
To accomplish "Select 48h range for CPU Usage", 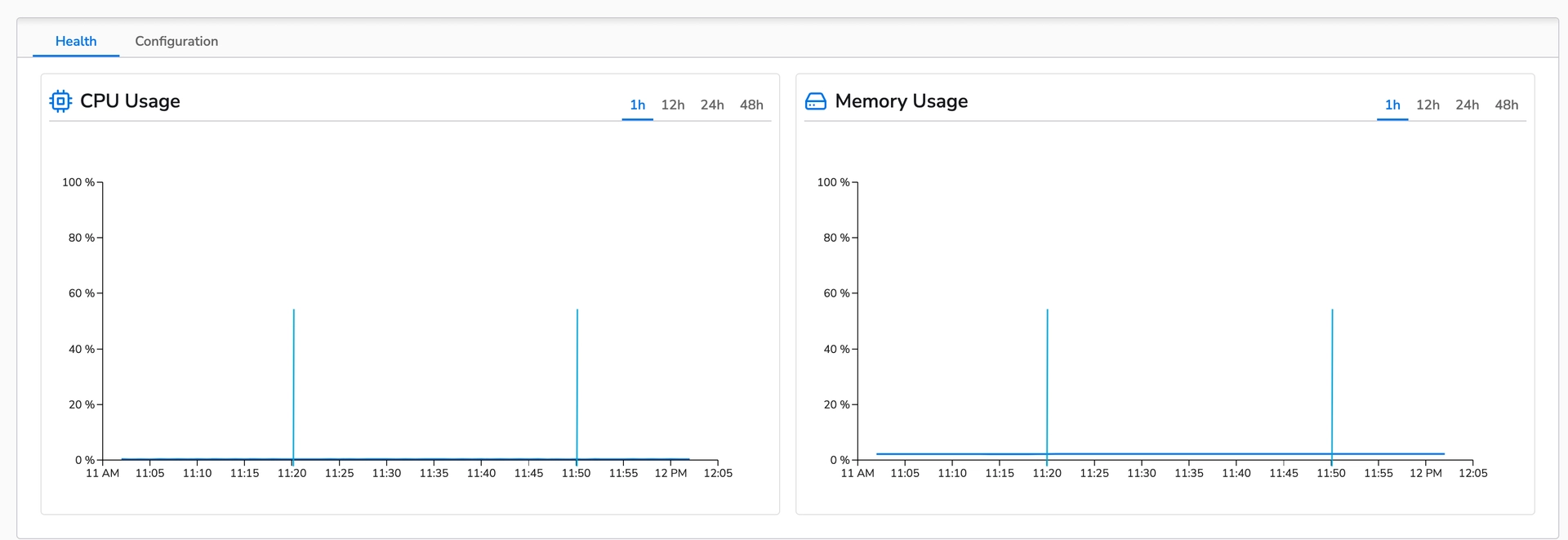I will point(751,105).
